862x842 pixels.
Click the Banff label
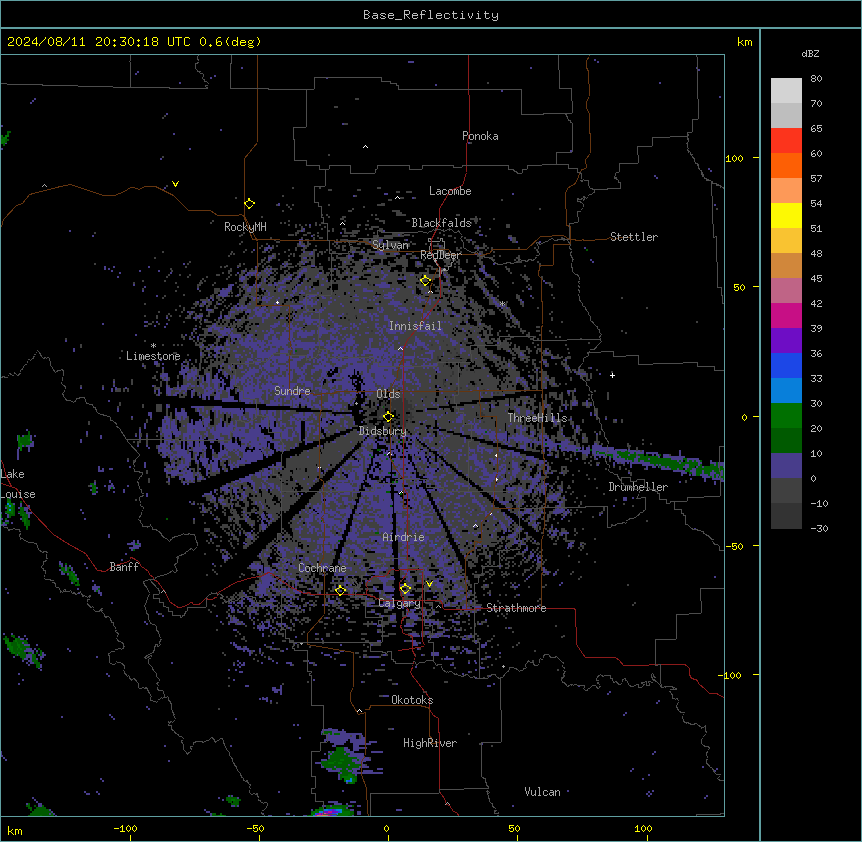[124, 567]
